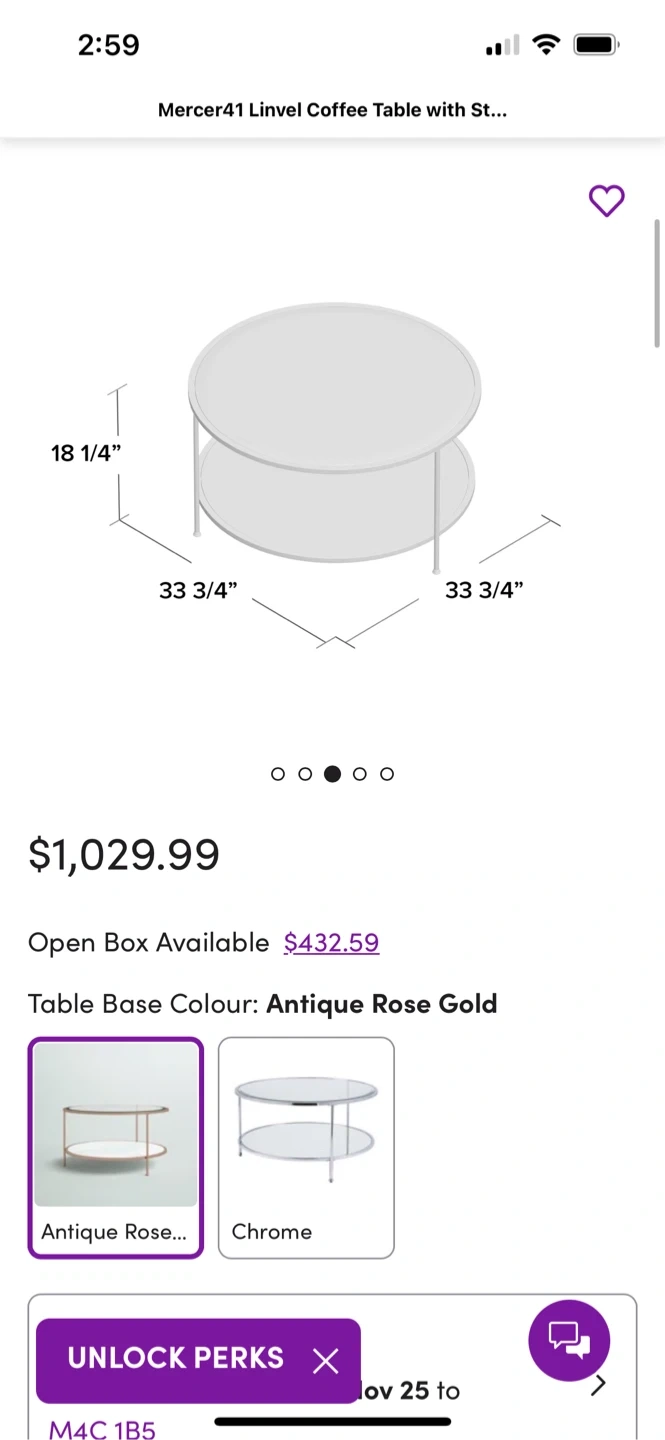Open the $432.59 open box link

point(331,943)
